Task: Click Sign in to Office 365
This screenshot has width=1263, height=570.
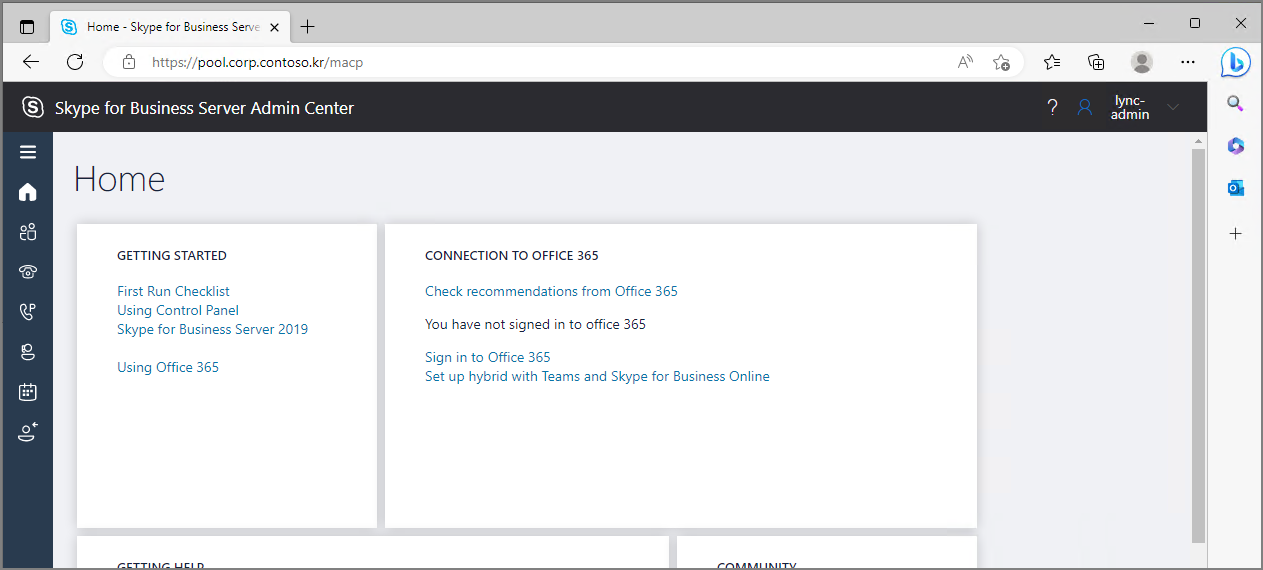Action: coord(488,357)
